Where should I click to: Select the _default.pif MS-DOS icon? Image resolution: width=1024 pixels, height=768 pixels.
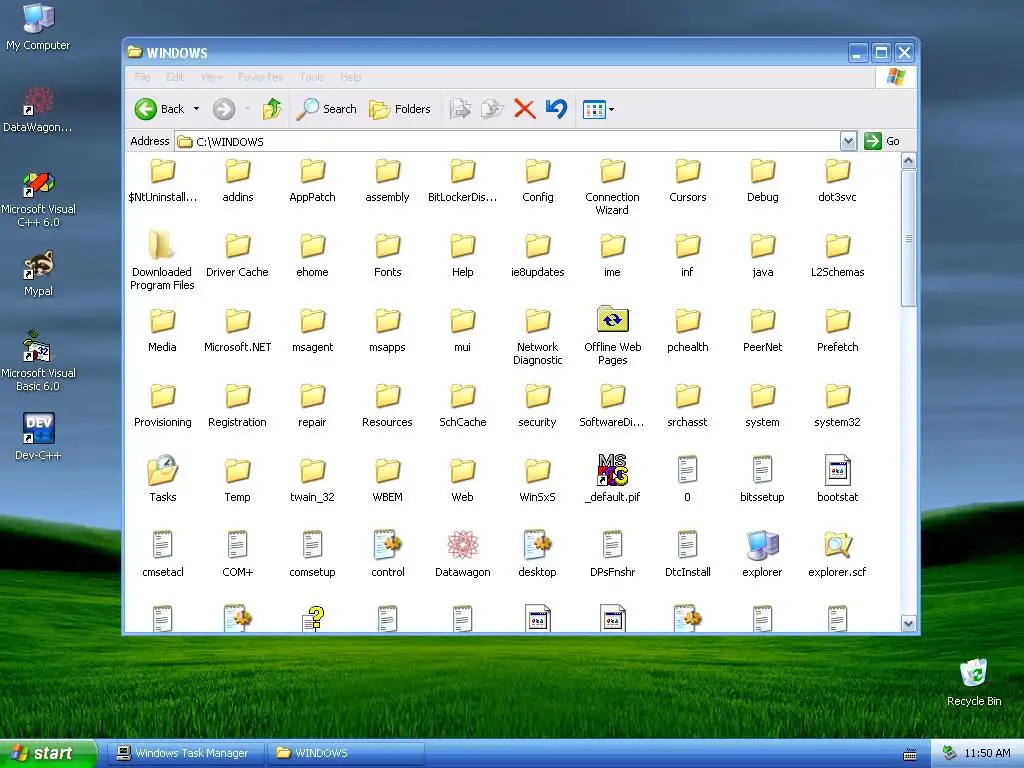(613, 470)
